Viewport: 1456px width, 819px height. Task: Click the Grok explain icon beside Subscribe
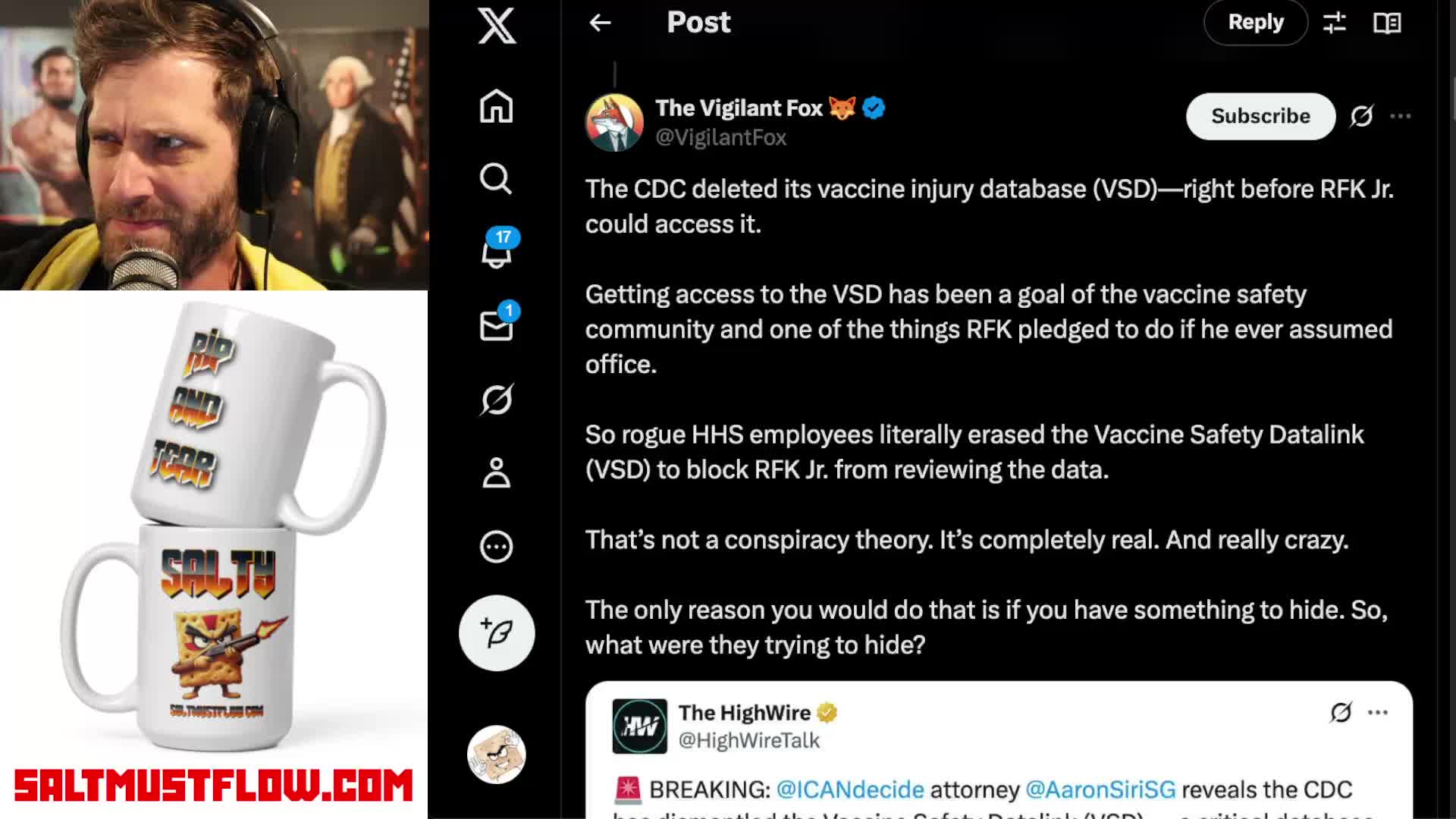1361,116
